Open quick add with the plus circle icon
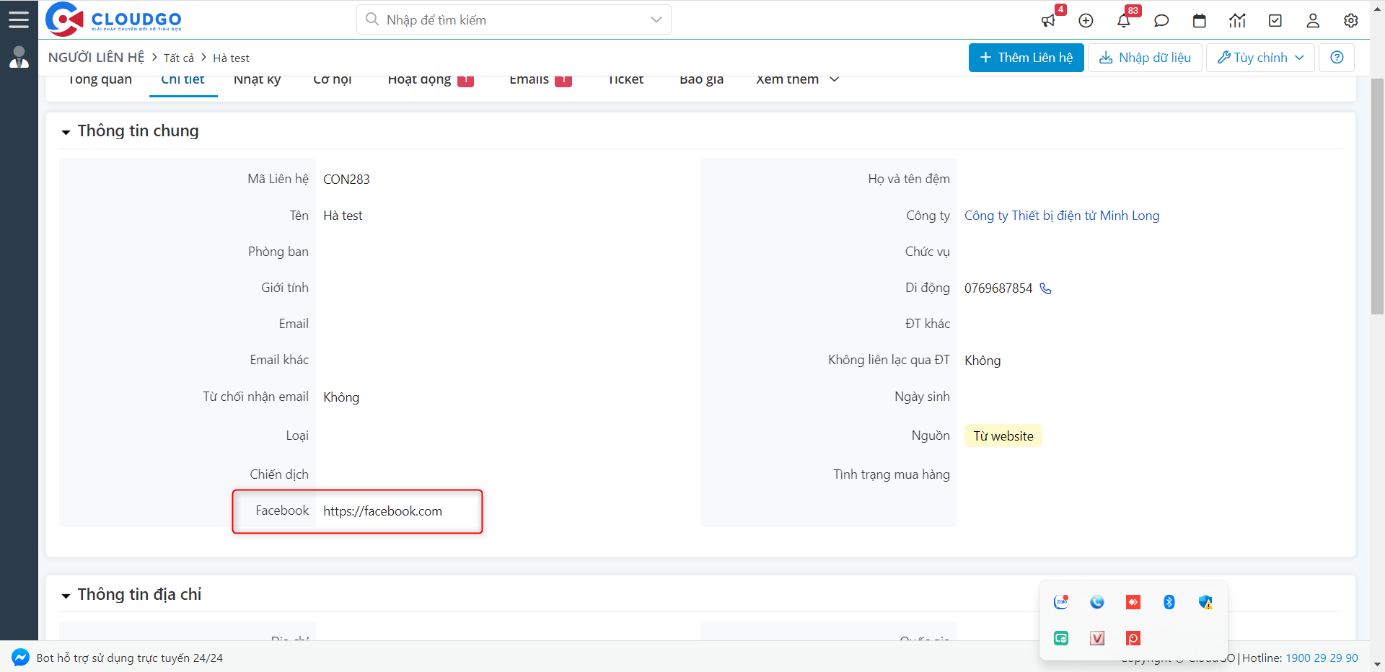The image size is (1385, 672). pos(1086,20)
